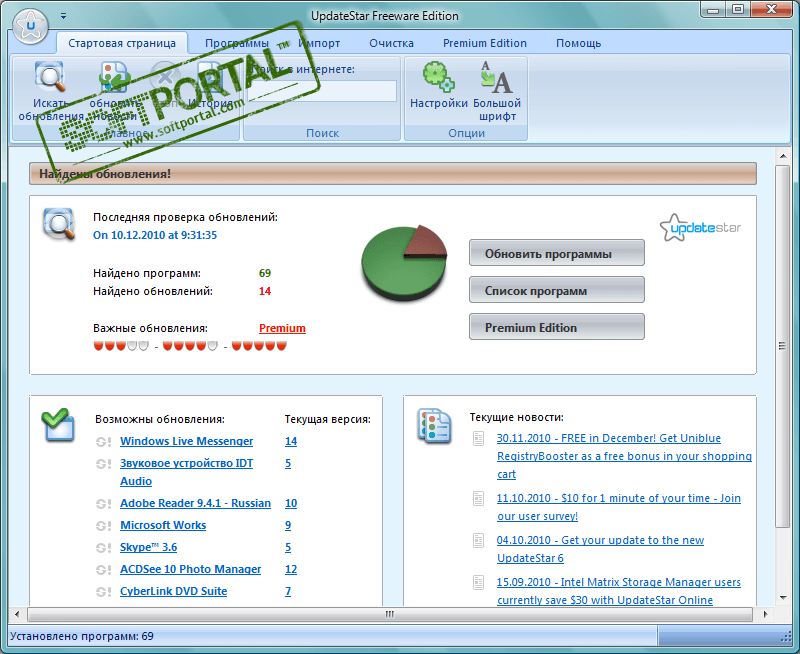This screenshot has width=800, height=654.
Task: Click update icon beside CyberLink DVD Suite
Action: [104, 592]
